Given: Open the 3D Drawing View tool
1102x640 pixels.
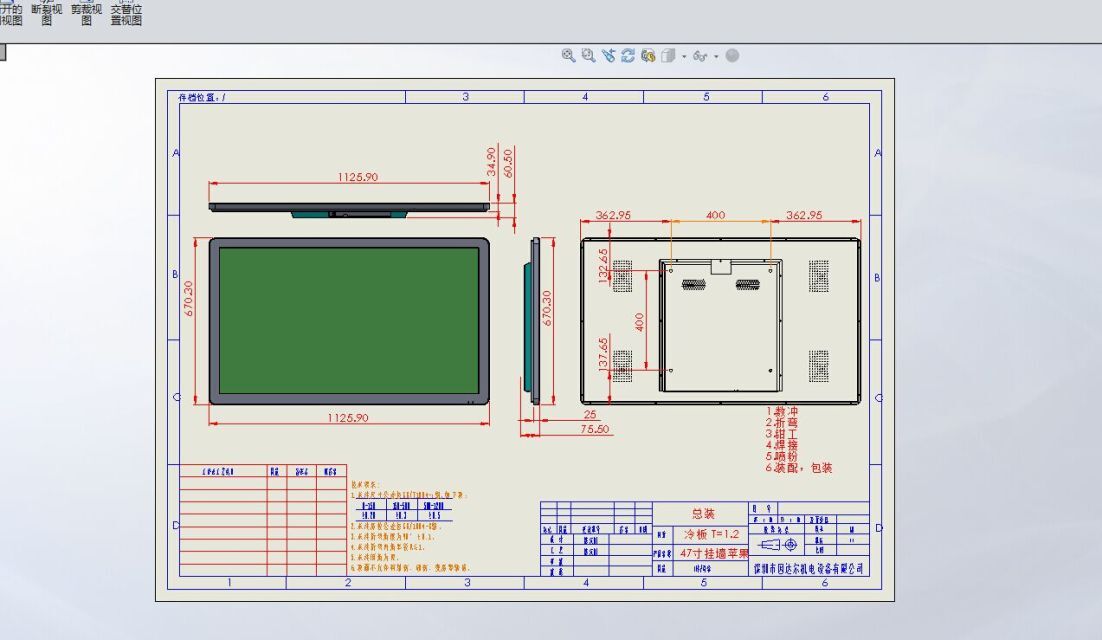Looking at the screenshot, I should [648, 56].
